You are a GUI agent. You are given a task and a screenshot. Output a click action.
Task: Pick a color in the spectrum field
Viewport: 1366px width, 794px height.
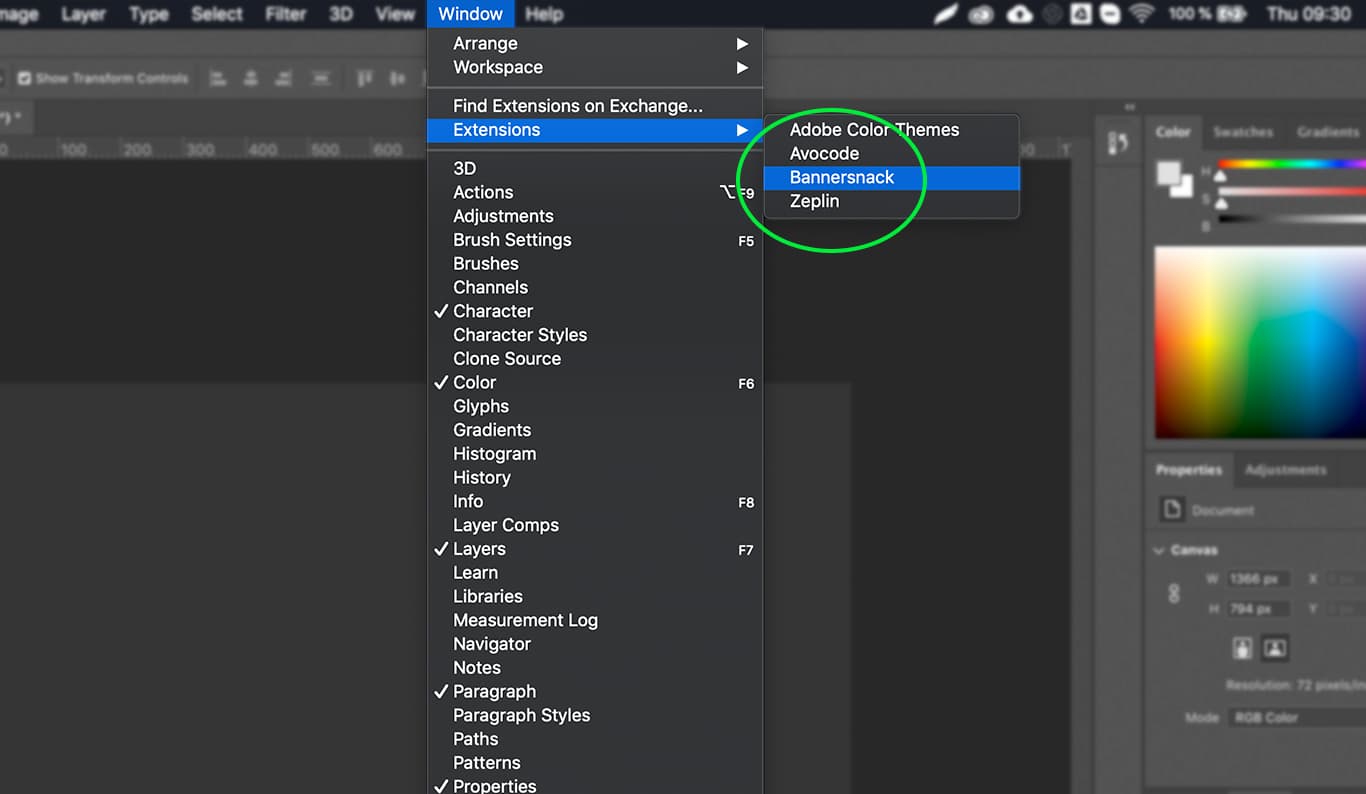point(1260,342)
